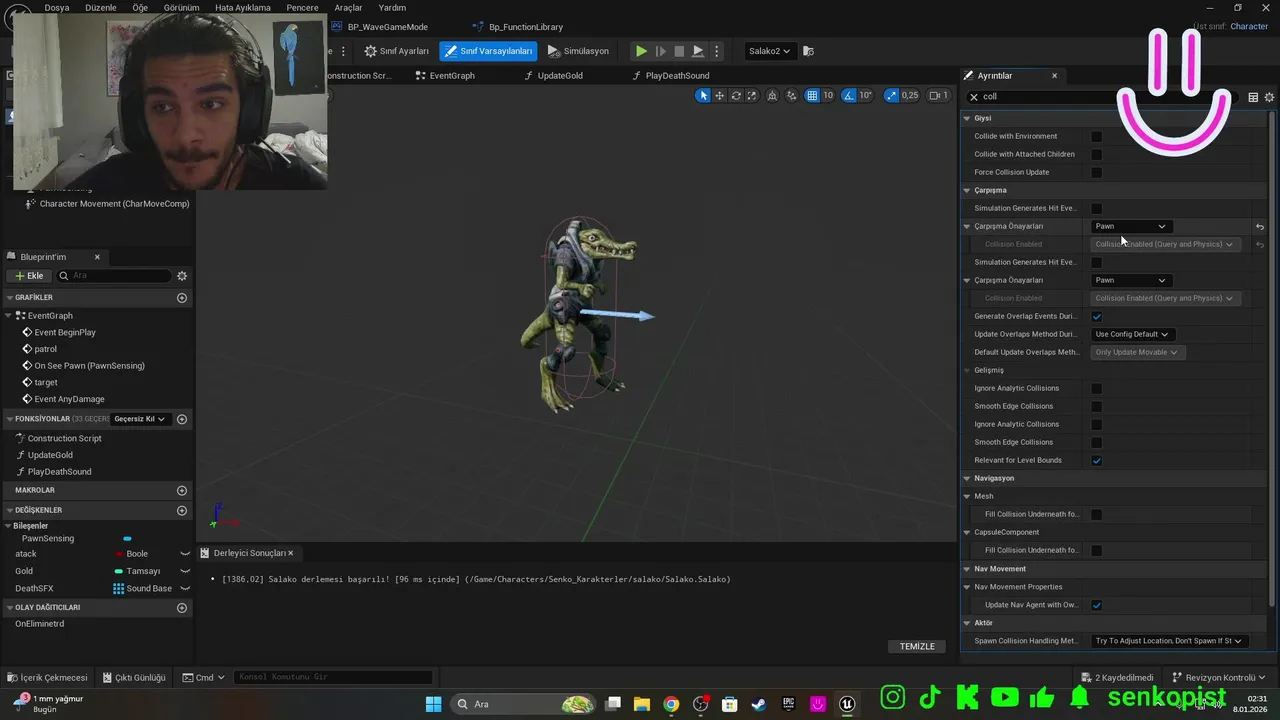Click the find debug object icon beside Salako2
The width and height of the screenshot is (1280, 720).
[809, 51]
